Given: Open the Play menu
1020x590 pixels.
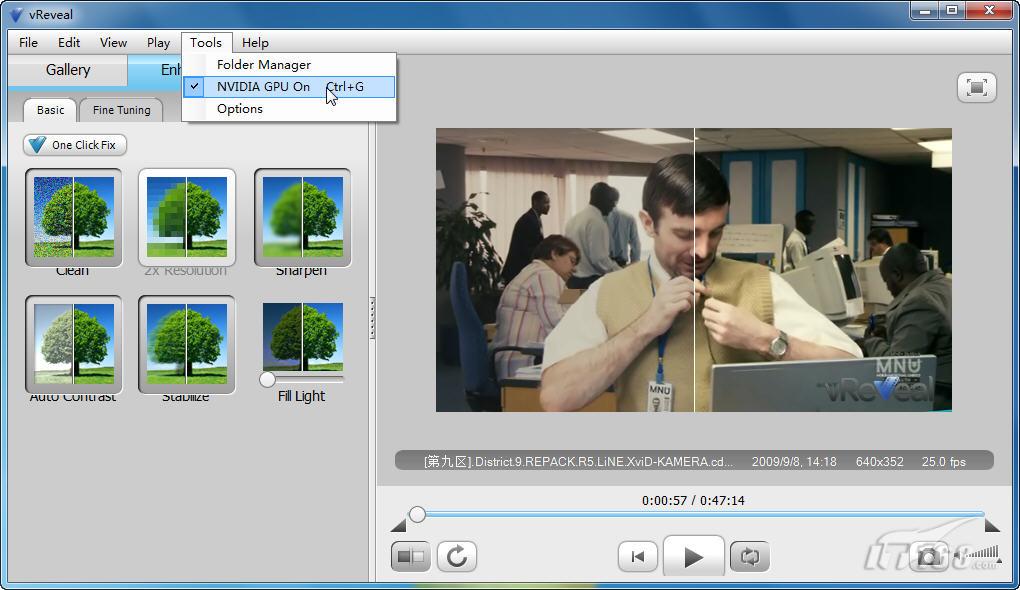Looking at the screenshot, I should click(158, 42).
